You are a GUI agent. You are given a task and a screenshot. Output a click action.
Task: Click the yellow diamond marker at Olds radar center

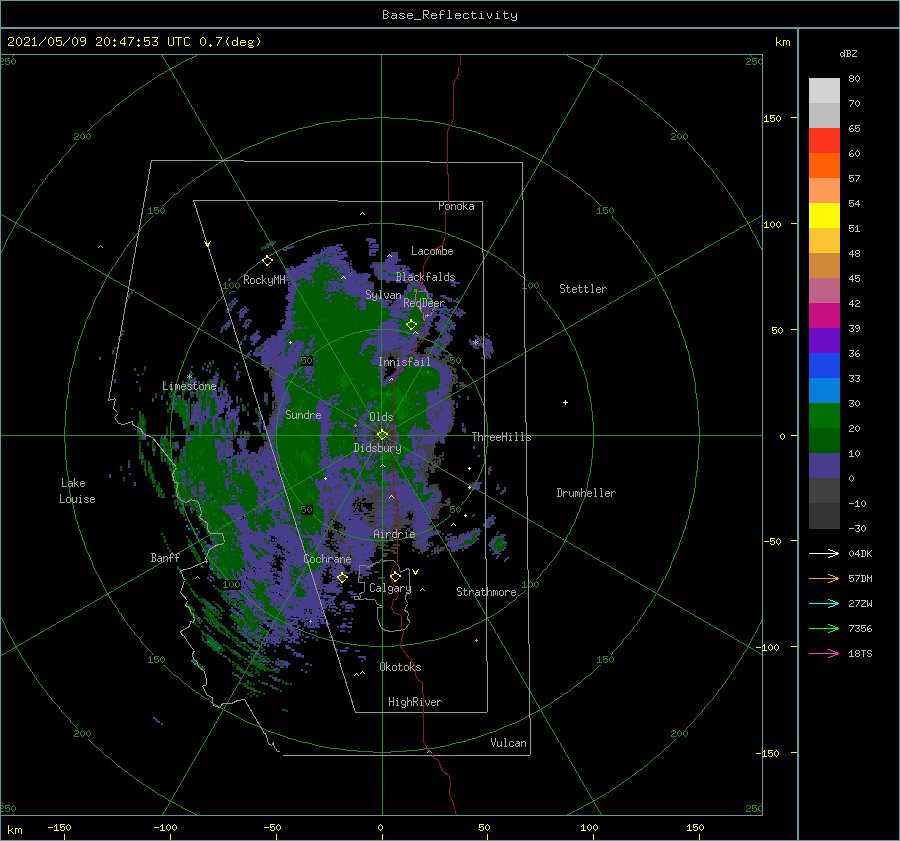(x=382, y=435)
